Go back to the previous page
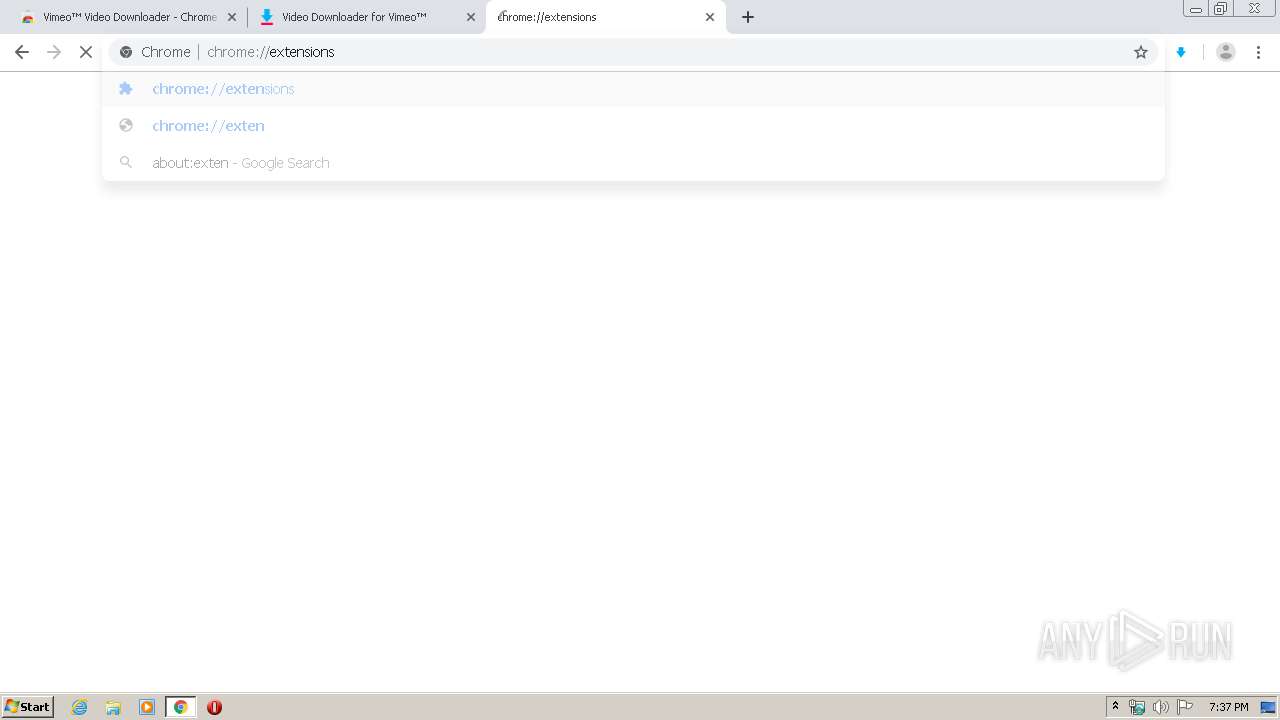The height and width of the screenshot is (720, 1280). coord(22,52)
